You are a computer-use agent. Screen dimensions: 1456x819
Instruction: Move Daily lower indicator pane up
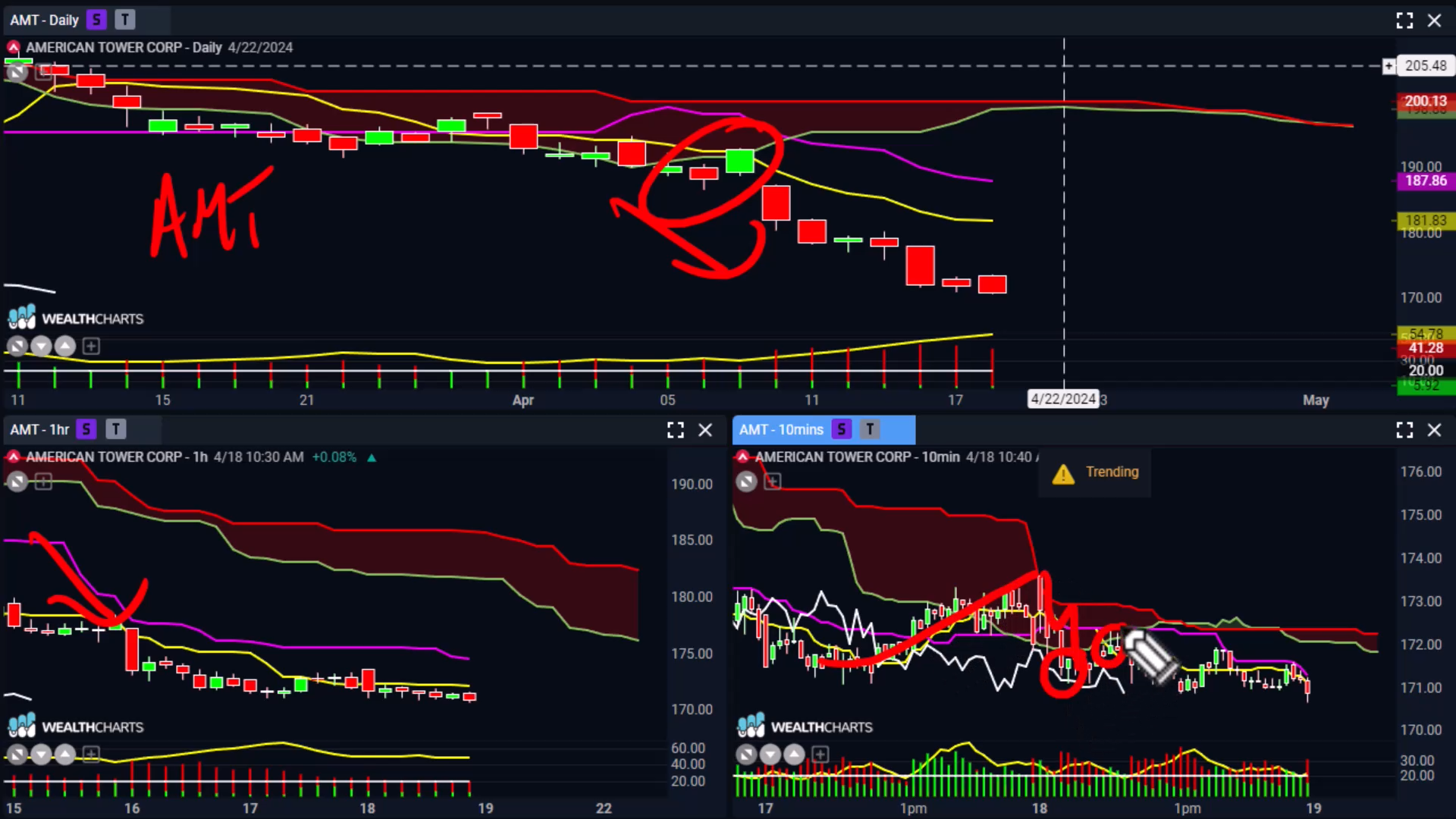click(65, 347)
